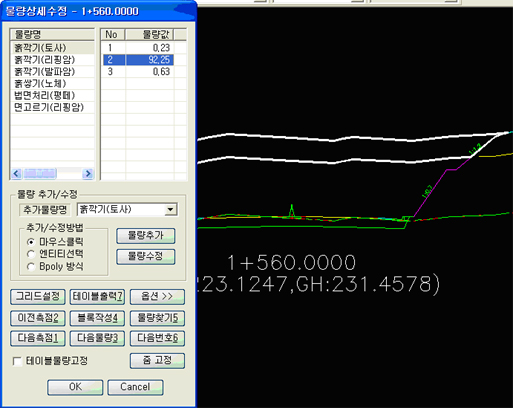
Task: Select 흙깎기(리핑암) in the quantity name list
Action: [x=52, y=60]
